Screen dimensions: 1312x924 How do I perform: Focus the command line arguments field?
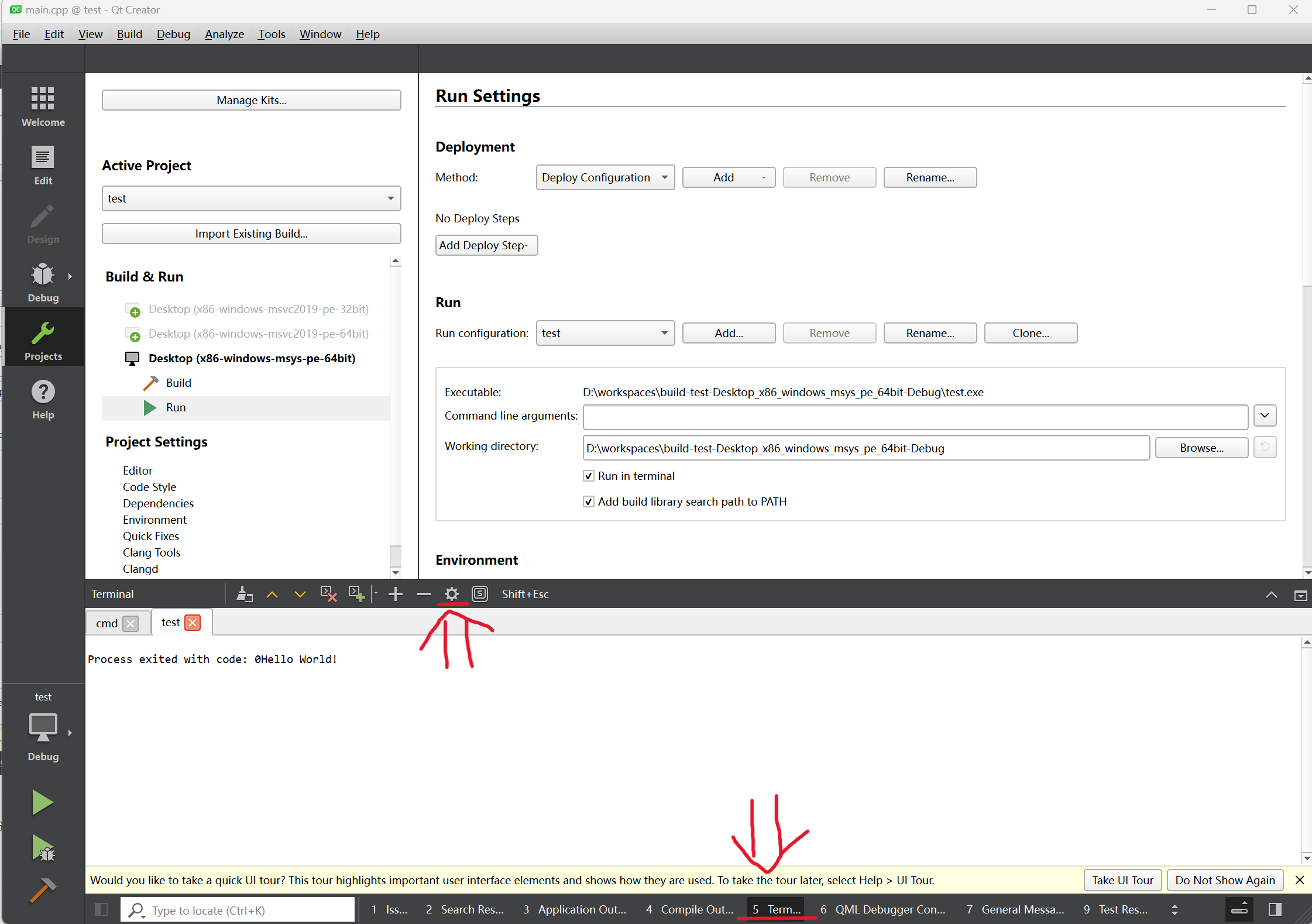(915, 417)
